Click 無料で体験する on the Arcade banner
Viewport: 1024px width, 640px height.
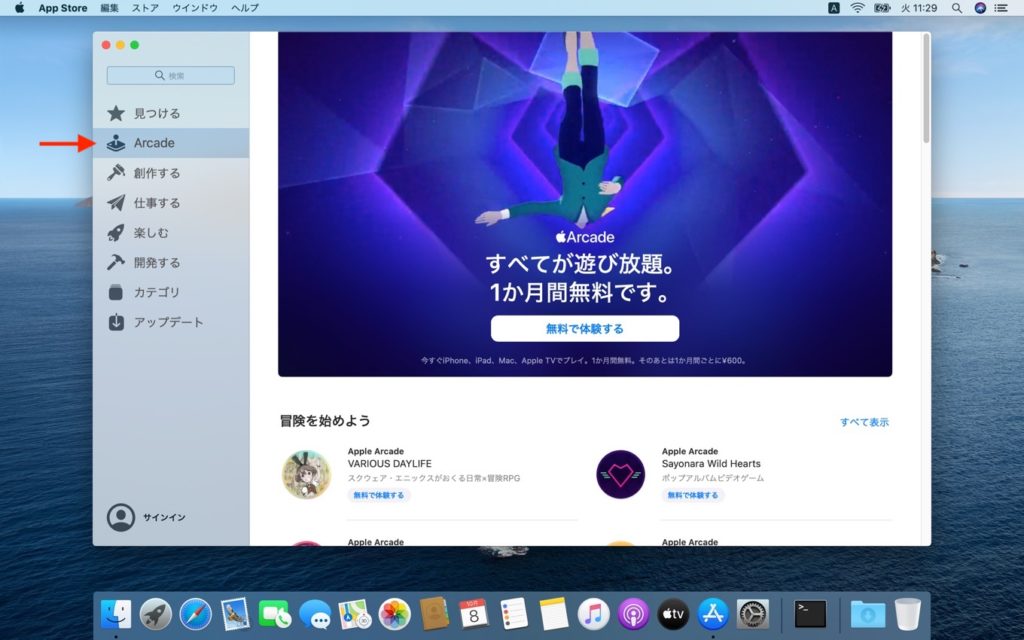point(584,327)
